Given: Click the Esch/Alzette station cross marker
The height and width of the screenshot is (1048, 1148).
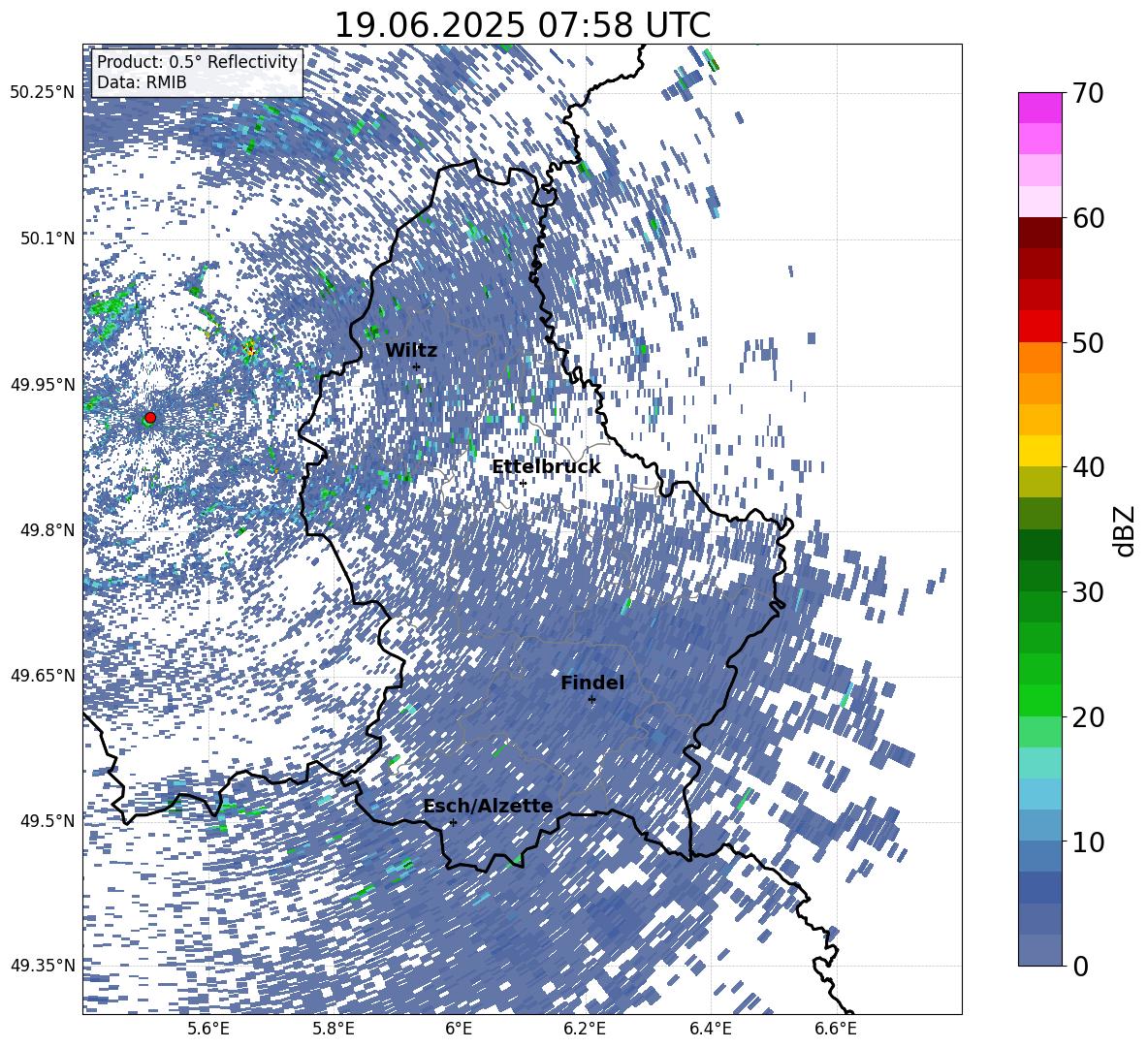Looking at the screenshot, I should tap(453, 822).
